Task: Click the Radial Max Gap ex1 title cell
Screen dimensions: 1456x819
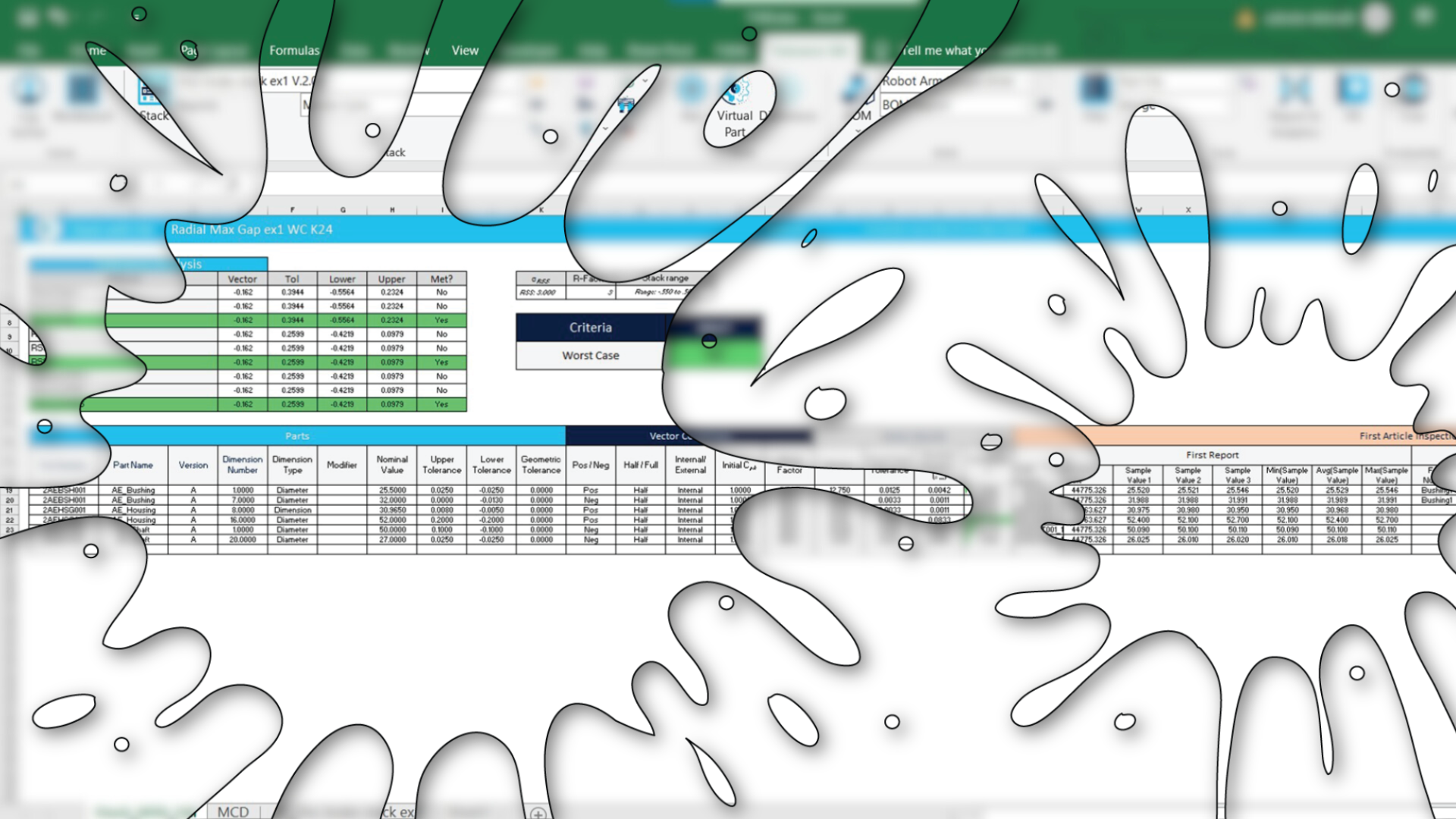Action: (252, 229)
